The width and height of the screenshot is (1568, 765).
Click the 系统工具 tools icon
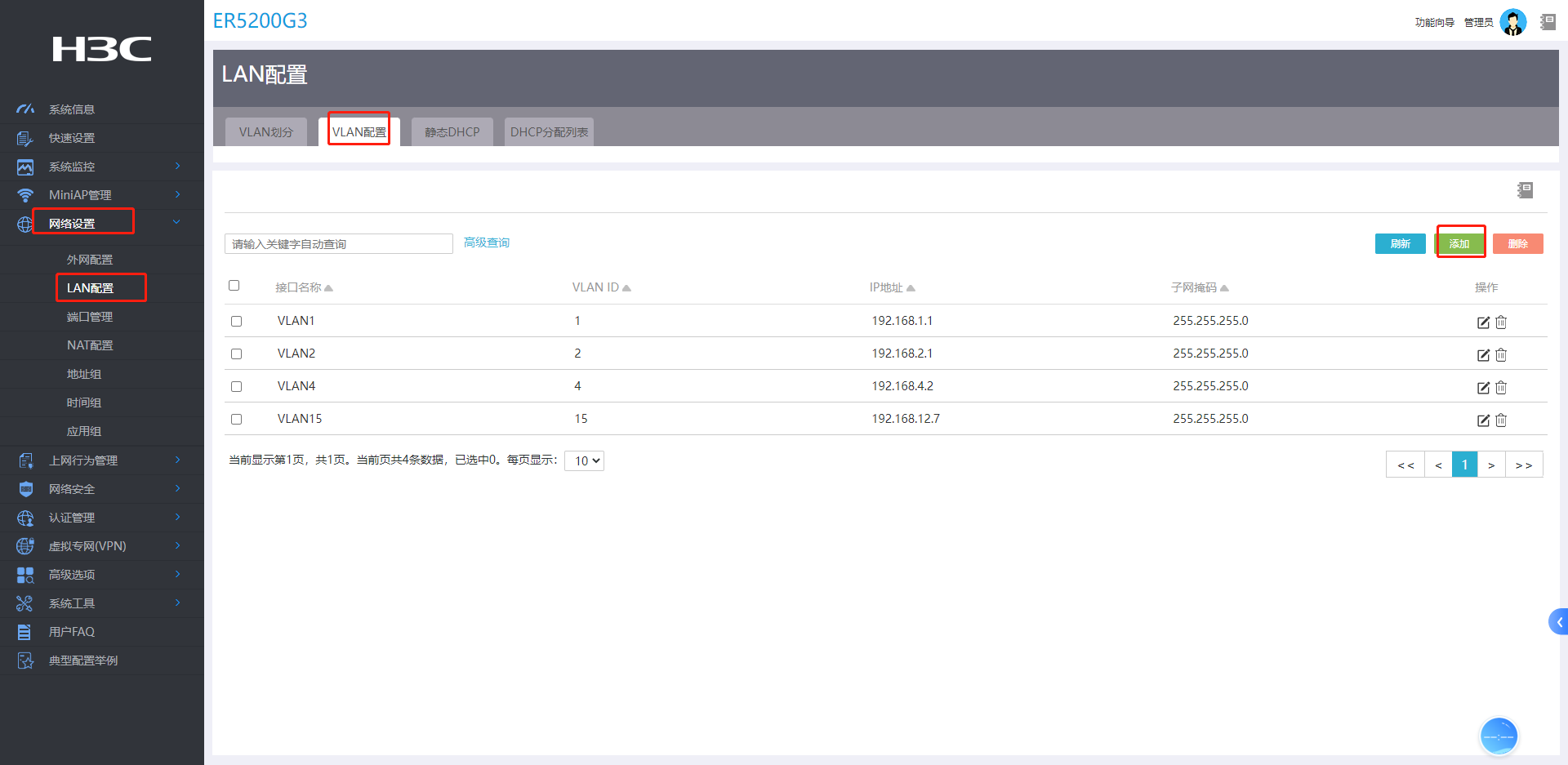coord(25,603)
